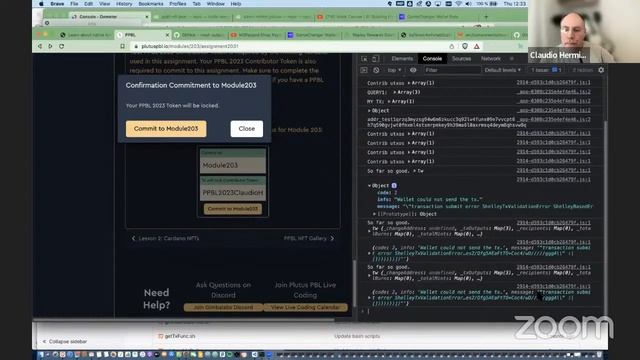Close the PPBL browser tab

coord(167,35)
